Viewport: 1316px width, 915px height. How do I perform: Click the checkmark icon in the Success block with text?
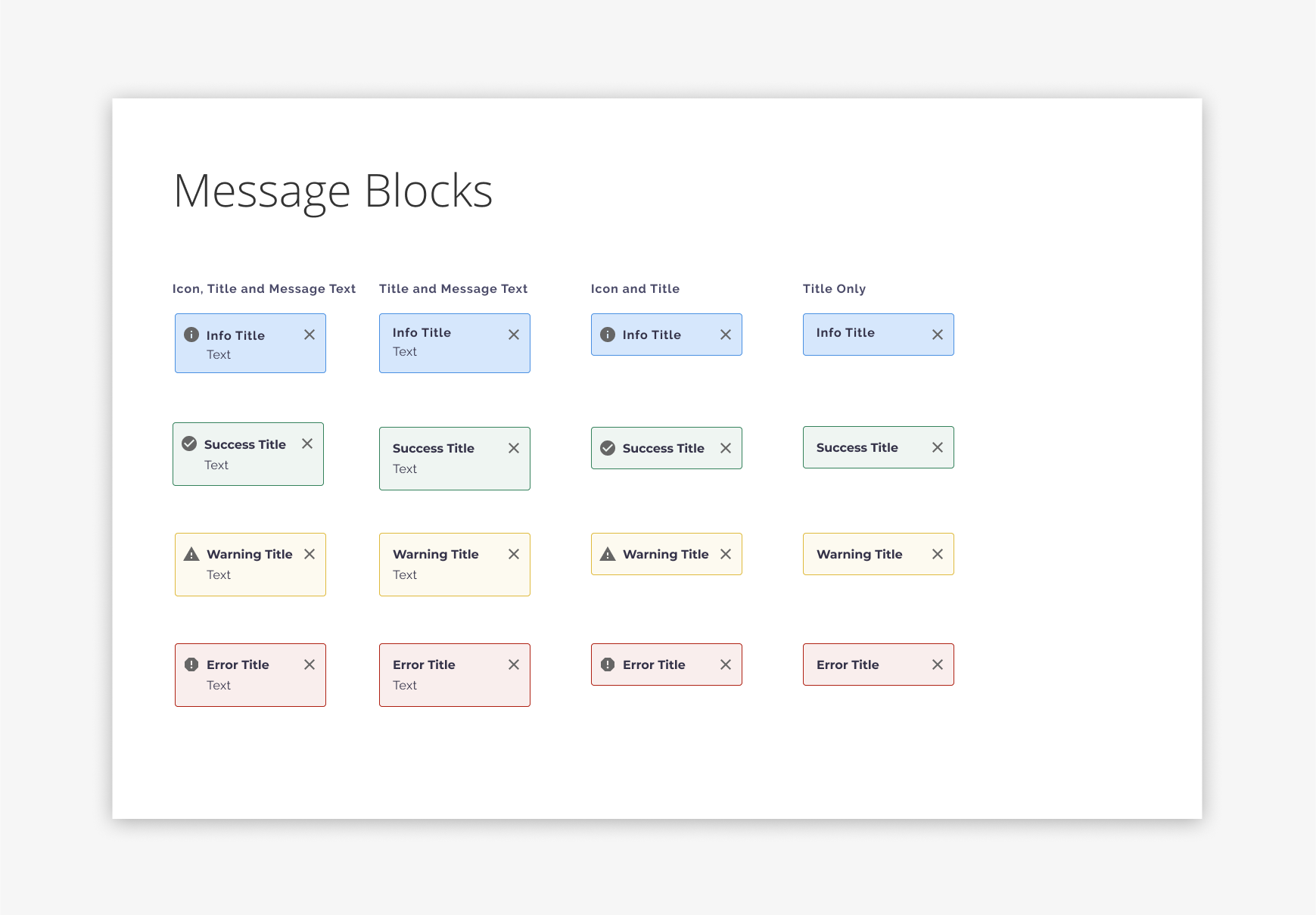189,443
